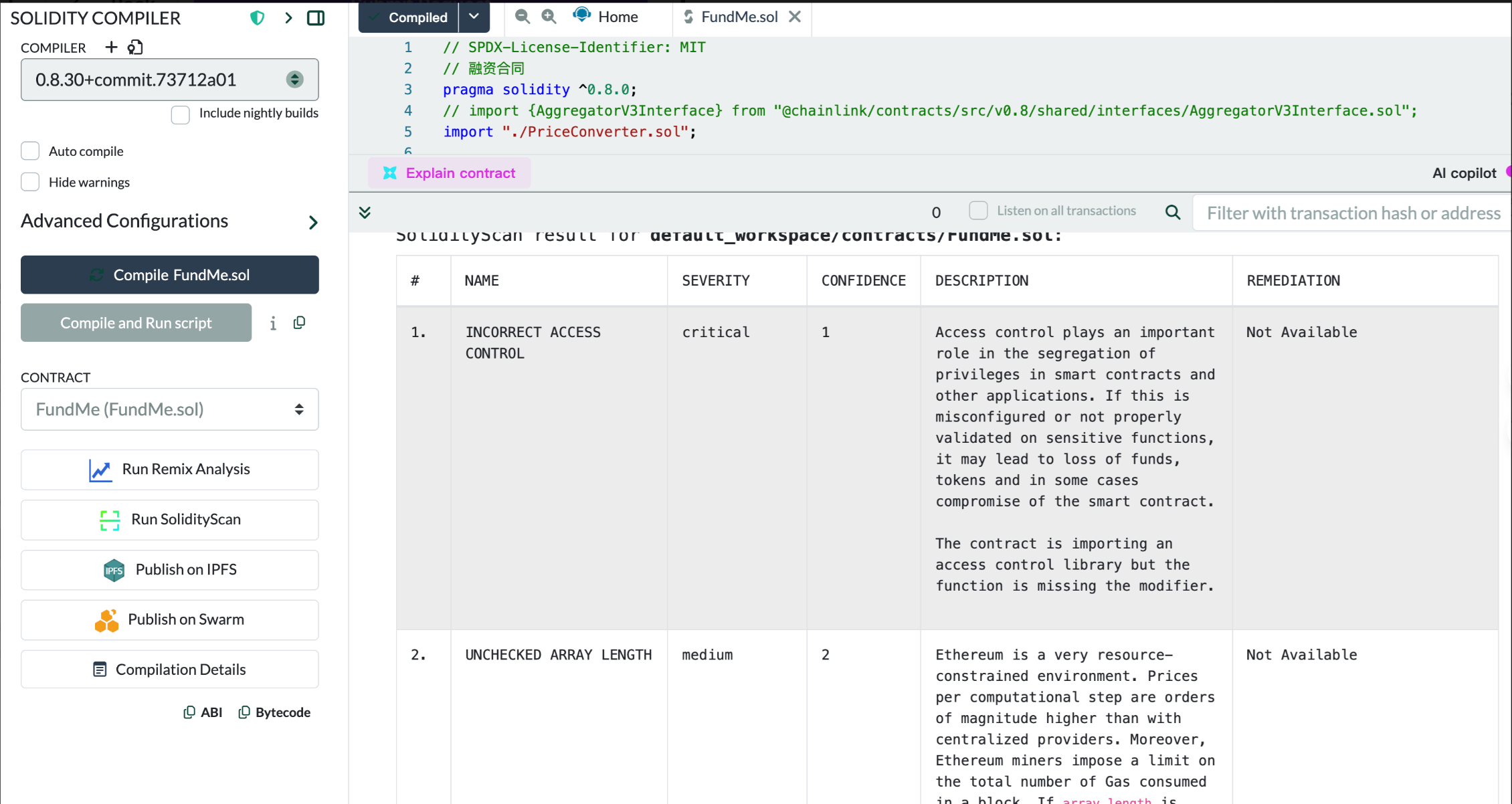This screenshot has width=1512, height=804.
Task: Click the SolidityScan green scan icon
Action: click(x=110, y=520)
